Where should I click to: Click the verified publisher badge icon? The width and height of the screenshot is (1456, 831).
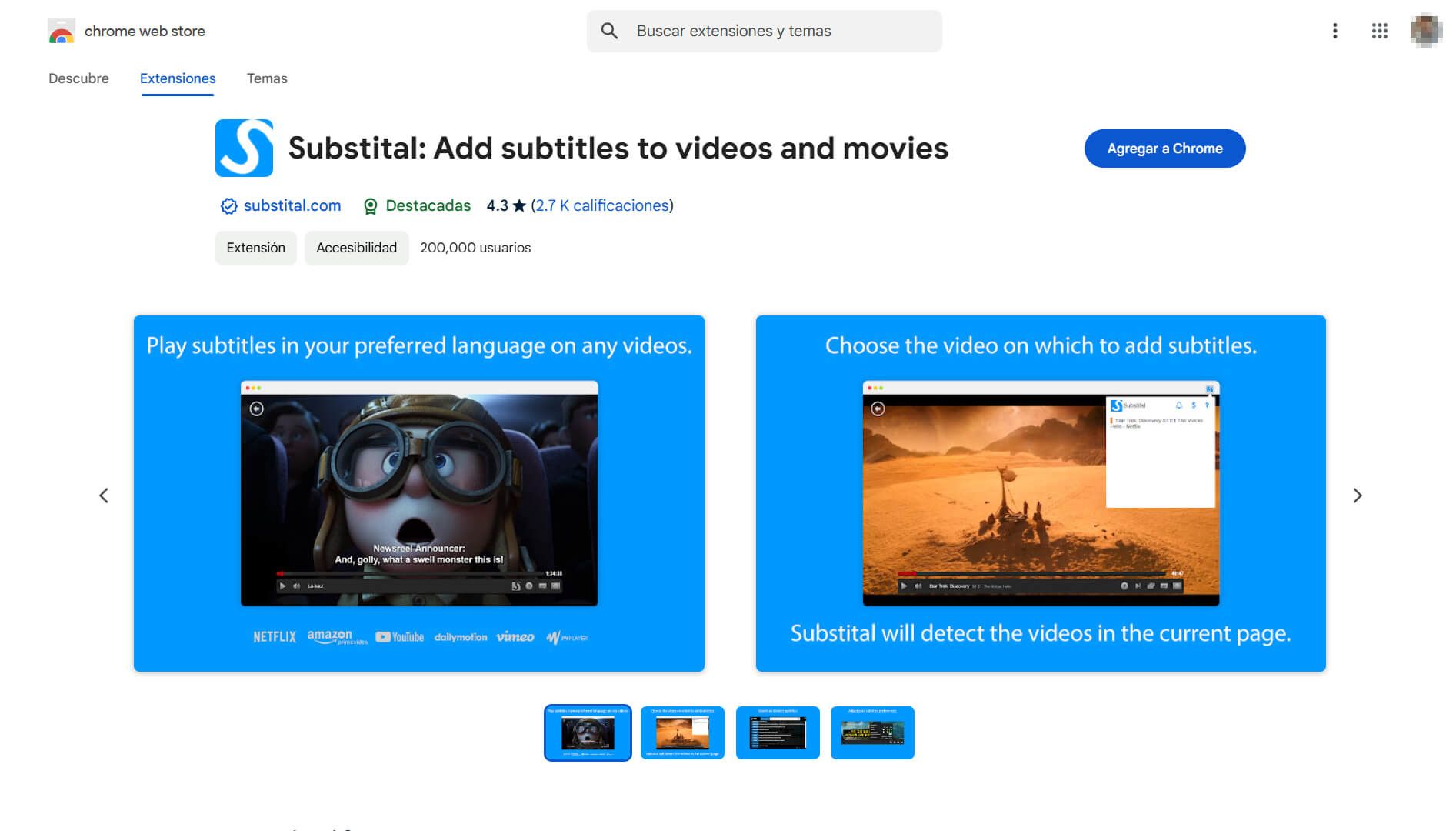click(x=228, y=206)
